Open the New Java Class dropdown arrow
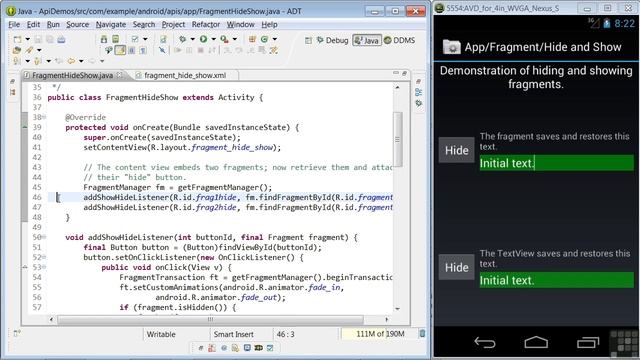 275,39
